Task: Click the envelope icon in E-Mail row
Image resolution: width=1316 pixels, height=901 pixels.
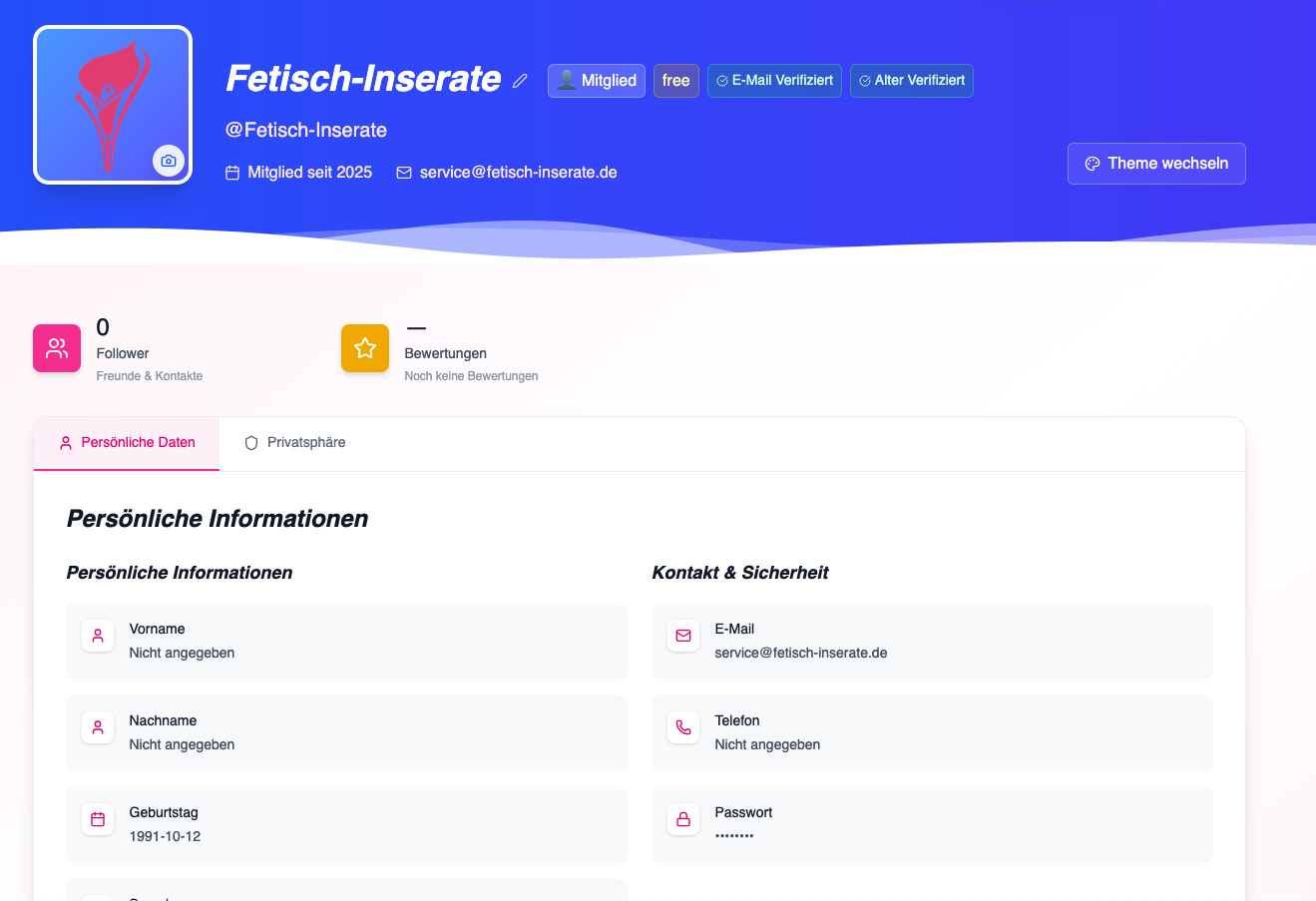Action: (683, 636)
